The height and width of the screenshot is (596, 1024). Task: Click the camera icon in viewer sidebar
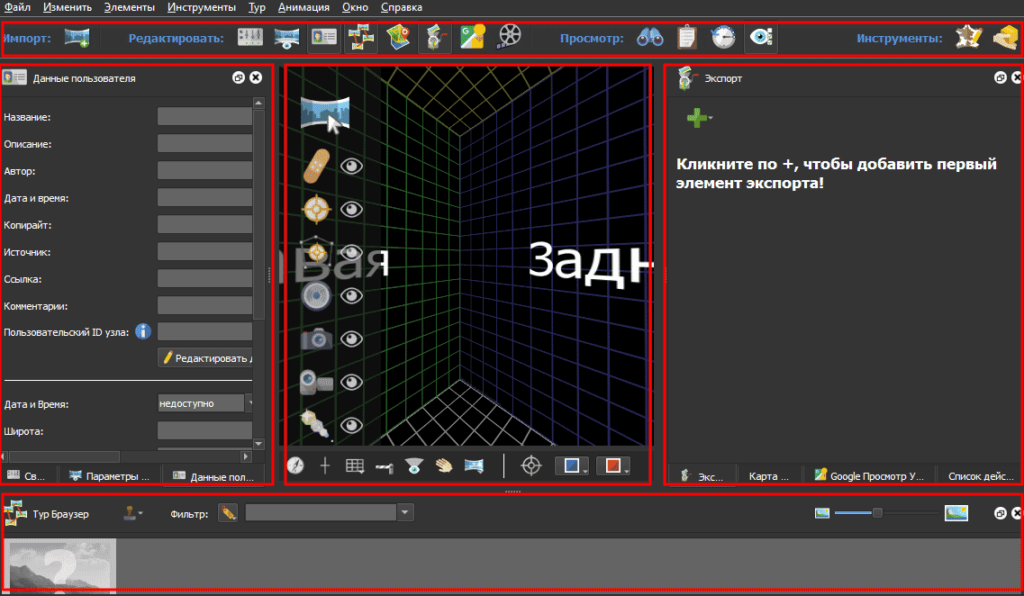(x=317, y=339)
